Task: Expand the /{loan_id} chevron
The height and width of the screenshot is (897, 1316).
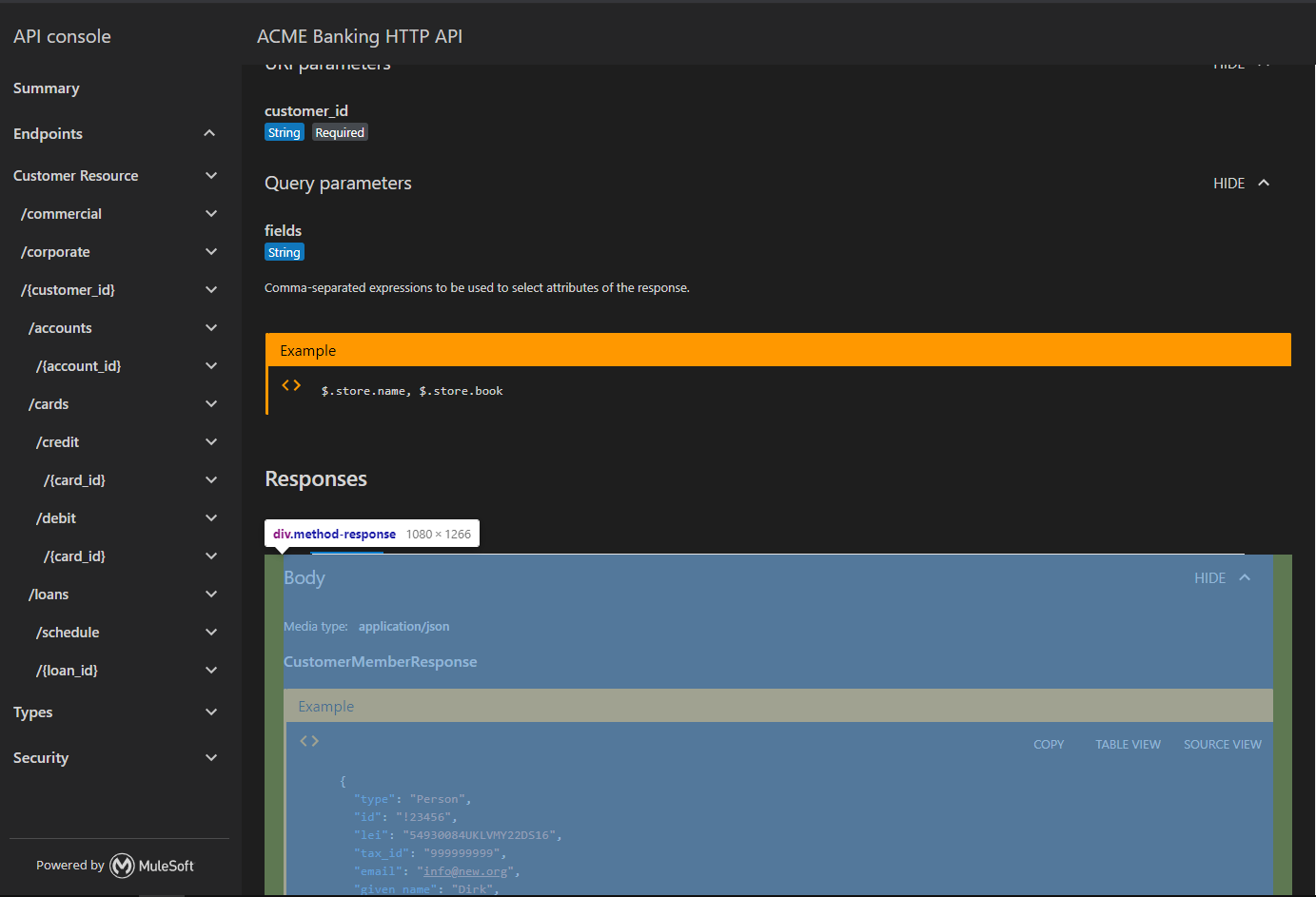Action: (x=211, y=671)
